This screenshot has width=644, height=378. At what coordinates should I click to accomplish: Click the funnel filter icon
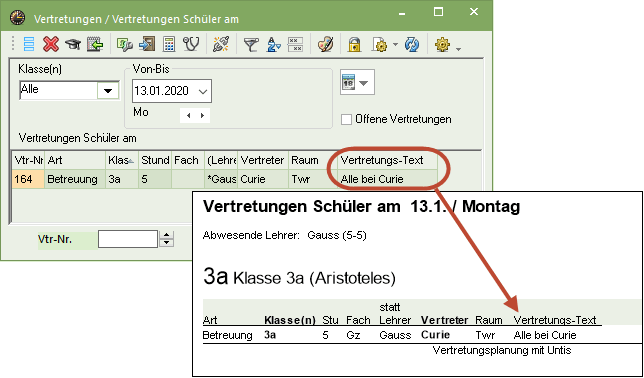click(x=251, y=44)
